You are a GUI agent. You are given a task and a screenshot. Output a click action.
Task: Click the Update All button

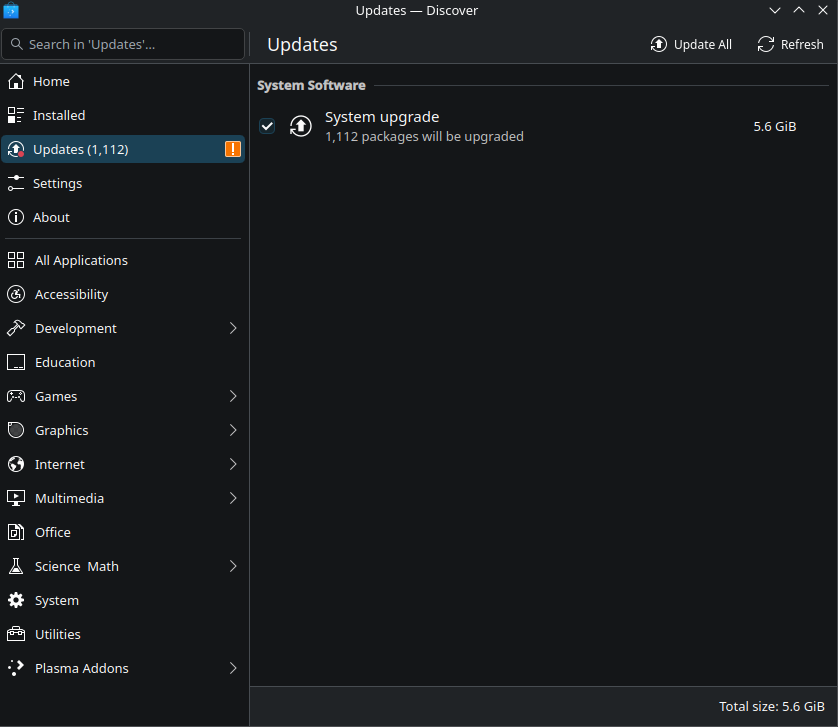(691, 44)
